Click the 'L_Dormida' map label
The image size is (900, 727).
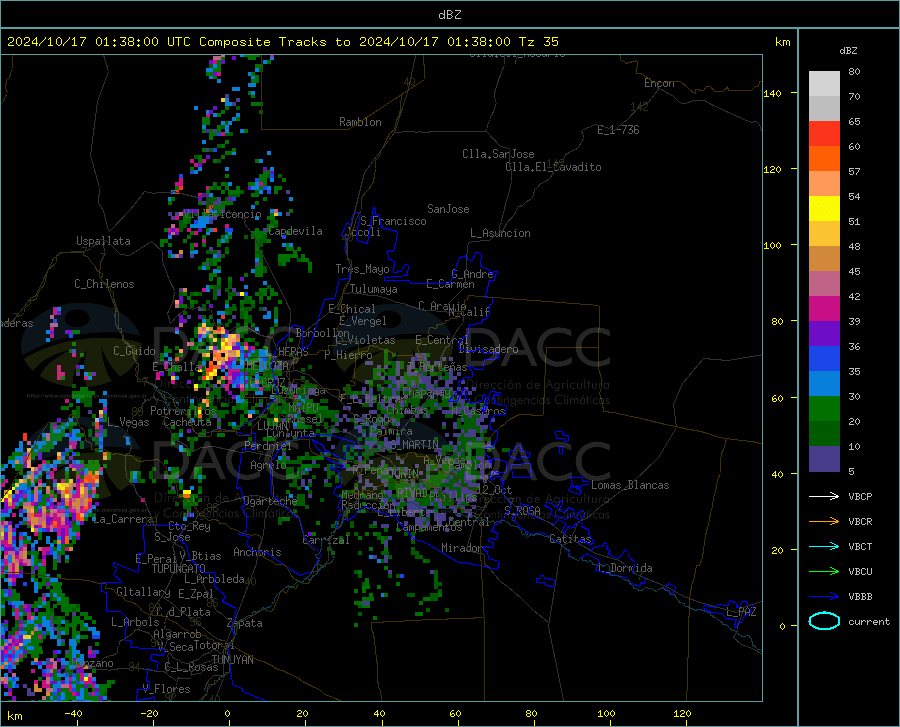[x=624, y=568]
